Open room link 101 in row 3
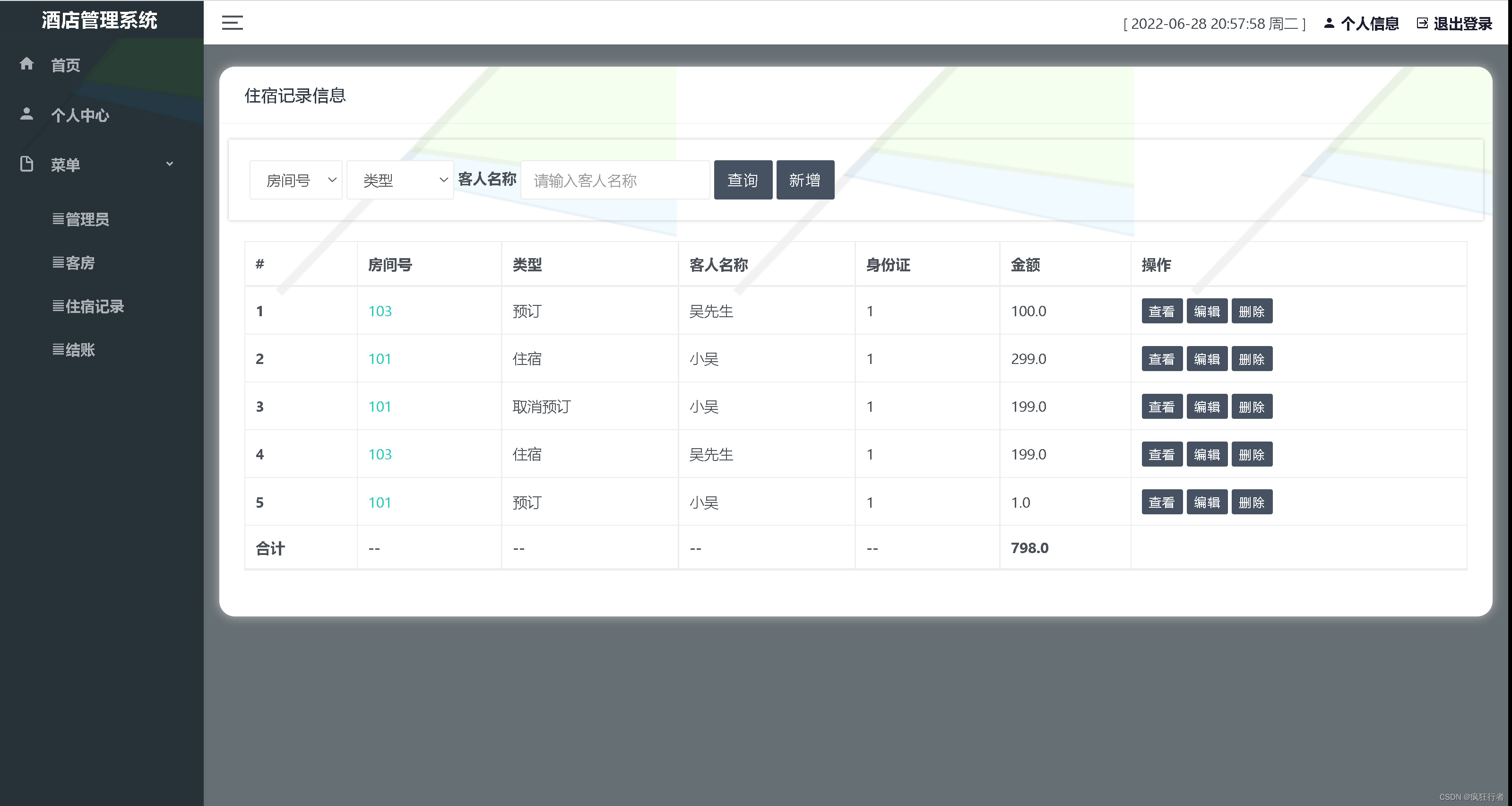Screen dimensions: 1512x806 click(x=380, y=406)
